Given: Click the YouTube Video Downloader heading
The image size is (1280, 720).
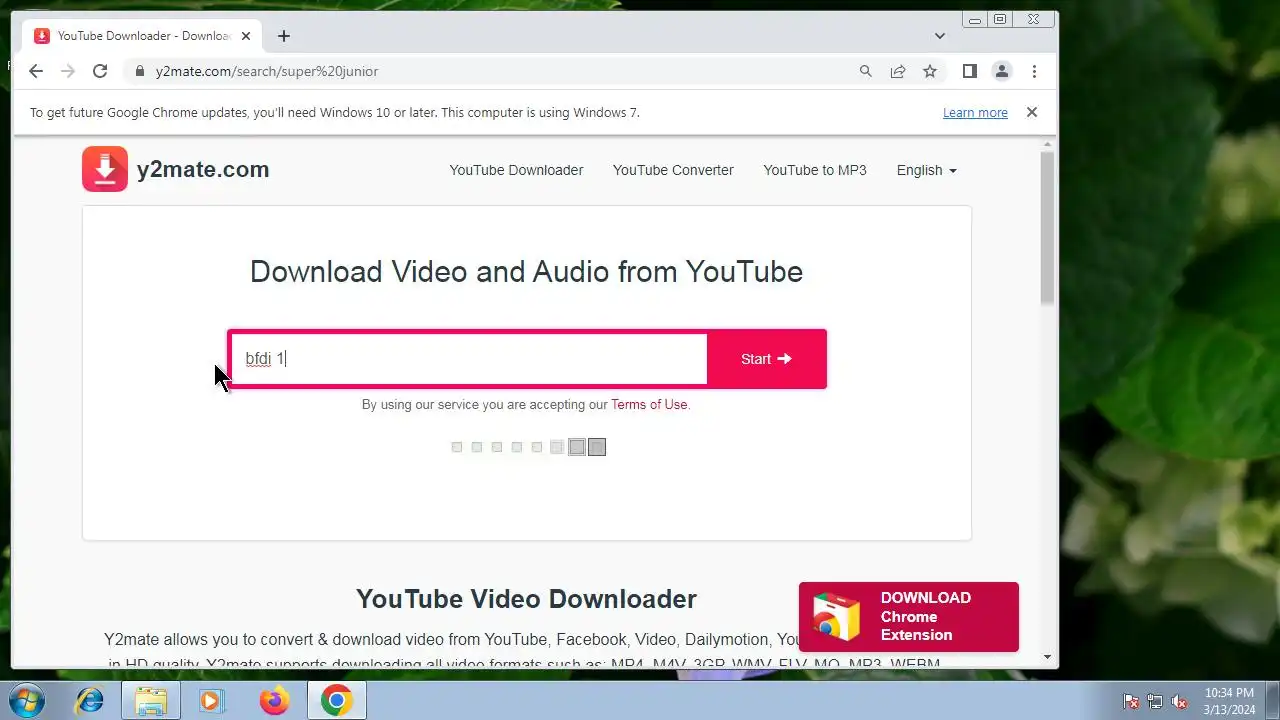Looking at the screenshot, I should point(526,599).
